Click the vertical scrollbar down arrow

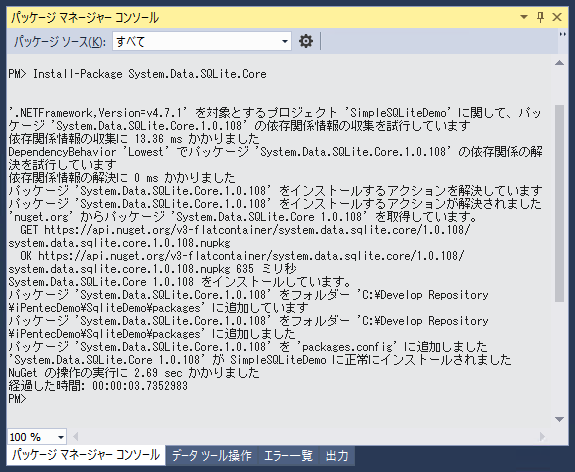(x=559, y=419)
